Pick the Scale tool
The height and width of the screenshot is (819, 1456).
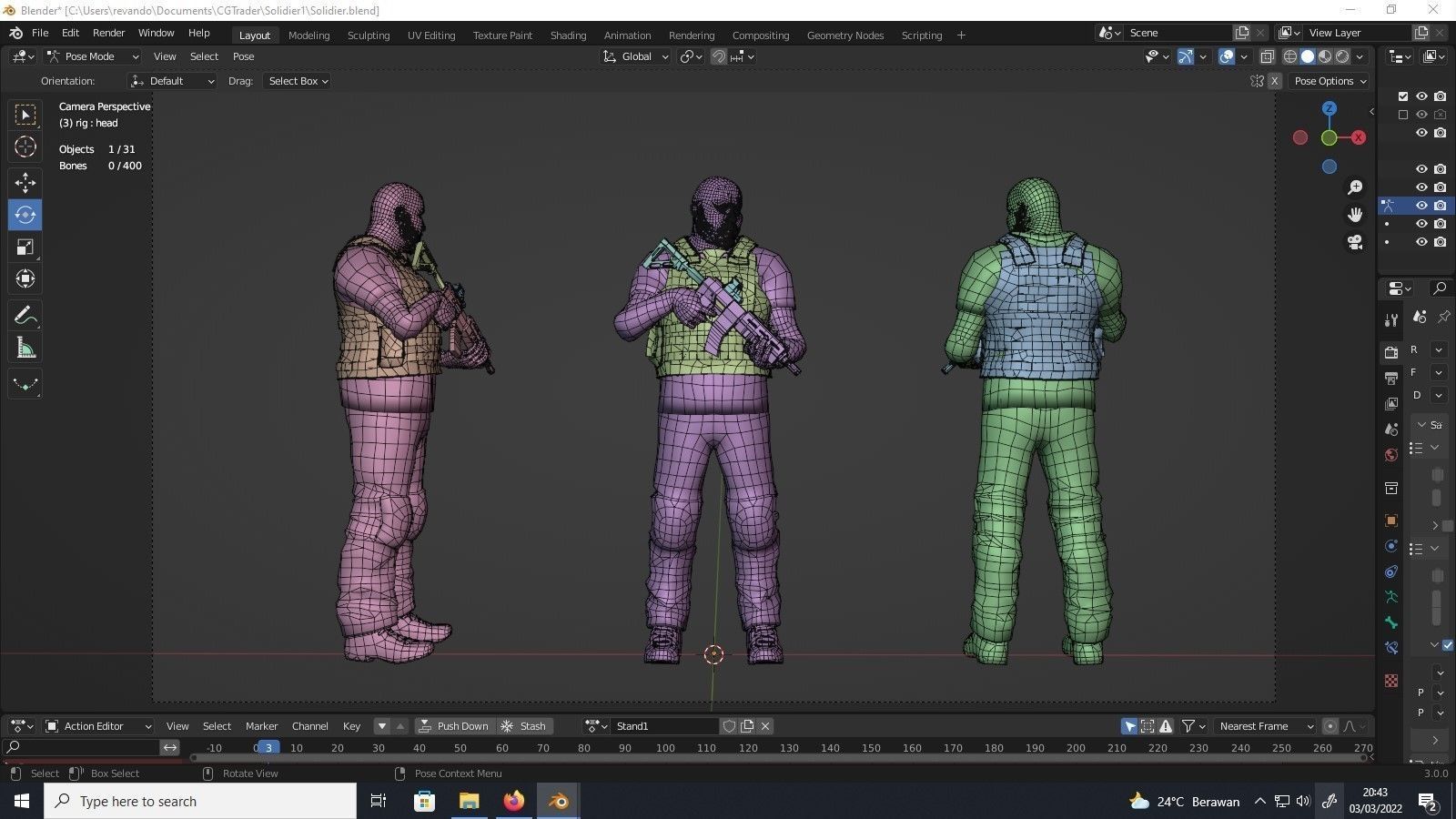(x=25, y=247)
